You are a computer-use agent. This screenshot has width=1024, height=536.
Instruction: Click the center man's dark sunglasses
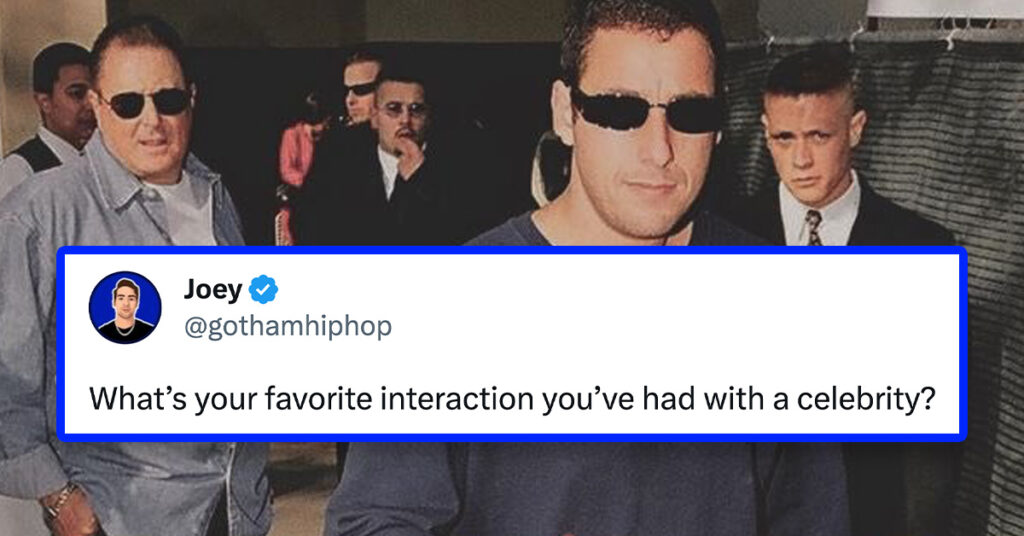click(x=648, y=110)
